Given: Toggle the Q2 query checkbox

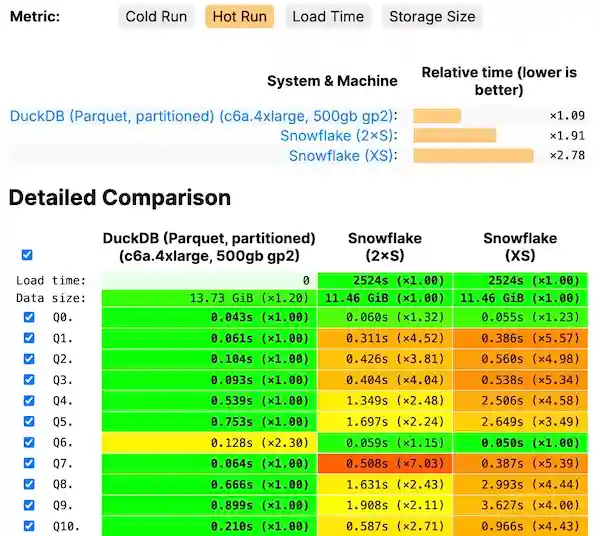Looking at the screenshot, I should click(x=29, y=359).
